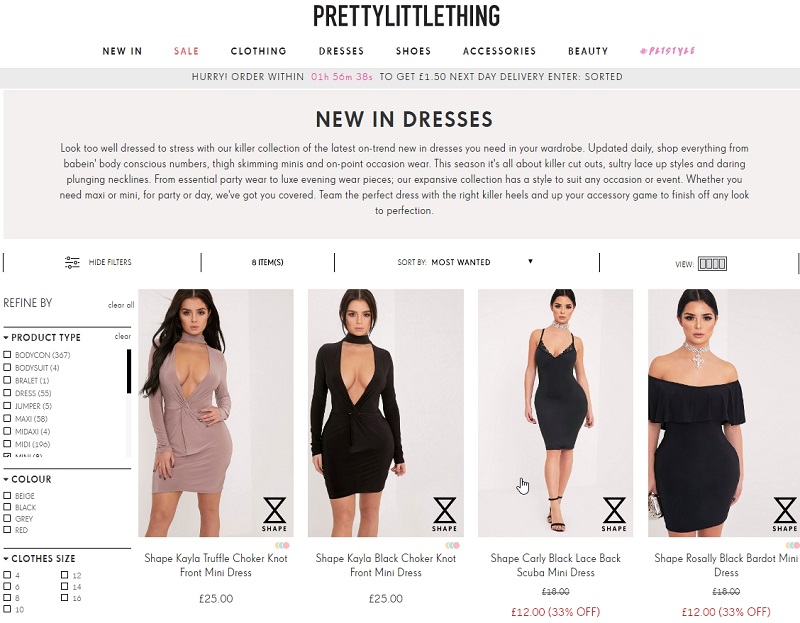The image size is (800, 623).
Task: Enable the Black colour filter checkbox
Action: (x=7, y=507)
